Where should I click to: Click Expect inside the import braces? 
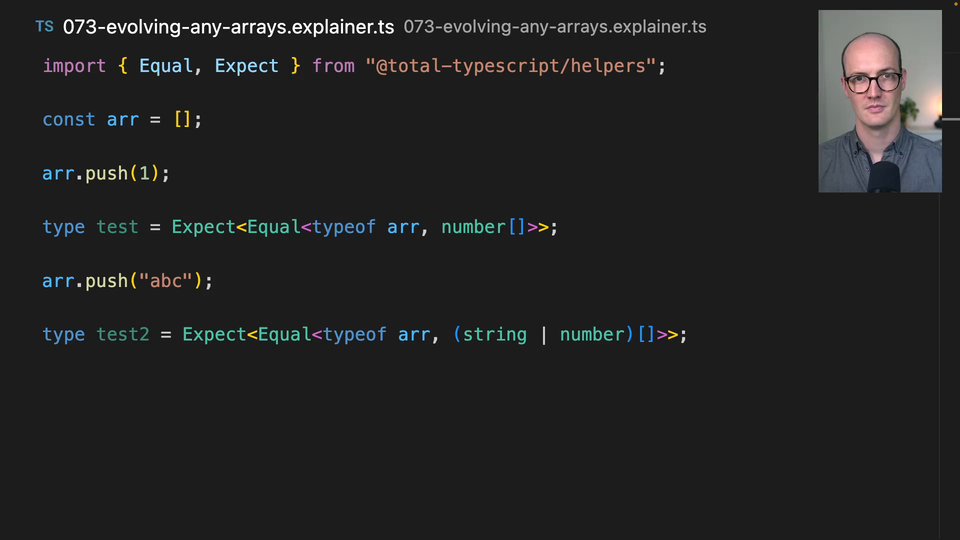click(247, 66)
